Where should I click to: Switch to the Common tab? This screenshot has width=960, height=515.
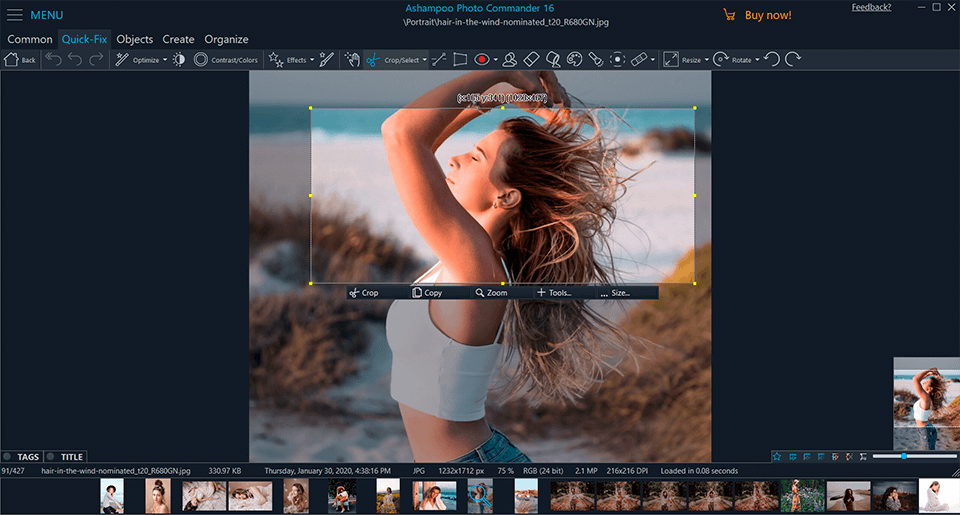[29, 39]
